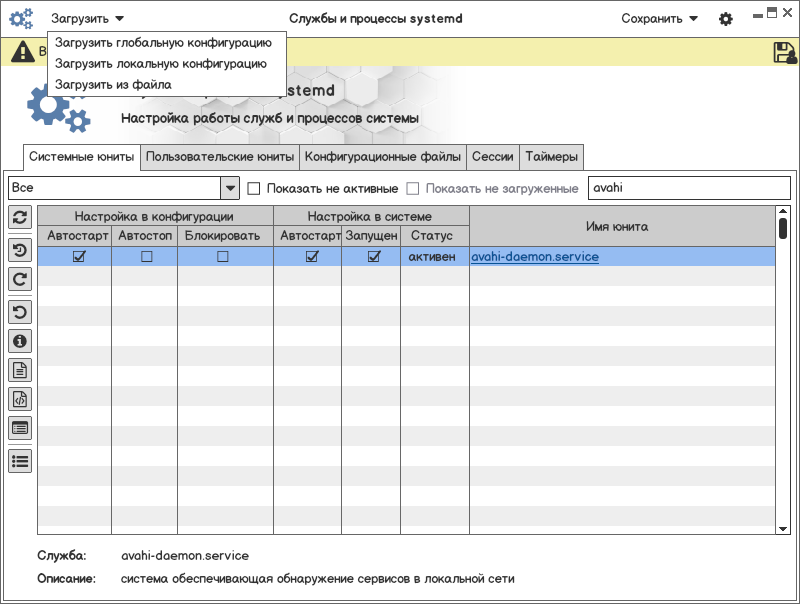Click the refresh units list icon
The image size is (800, 604).
click(20, 217)
